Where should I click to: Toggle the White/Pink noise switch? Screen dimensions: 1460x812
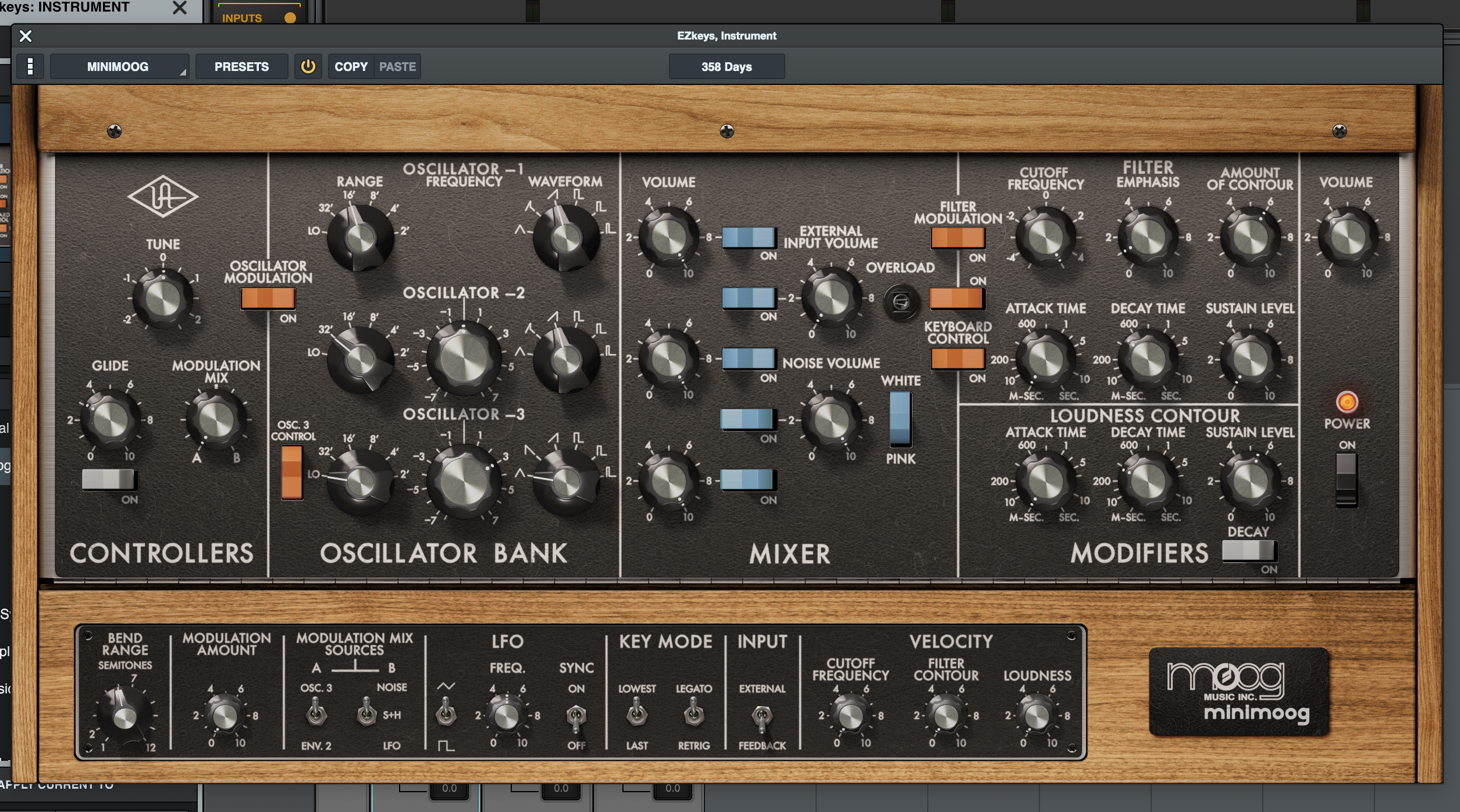(900, 419)
